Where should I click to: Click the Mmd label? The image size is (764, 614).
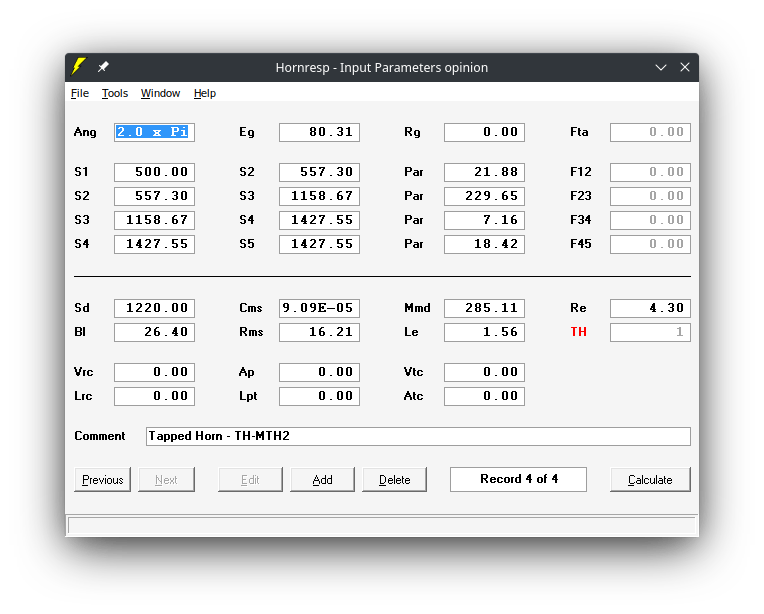click(417, 308)
